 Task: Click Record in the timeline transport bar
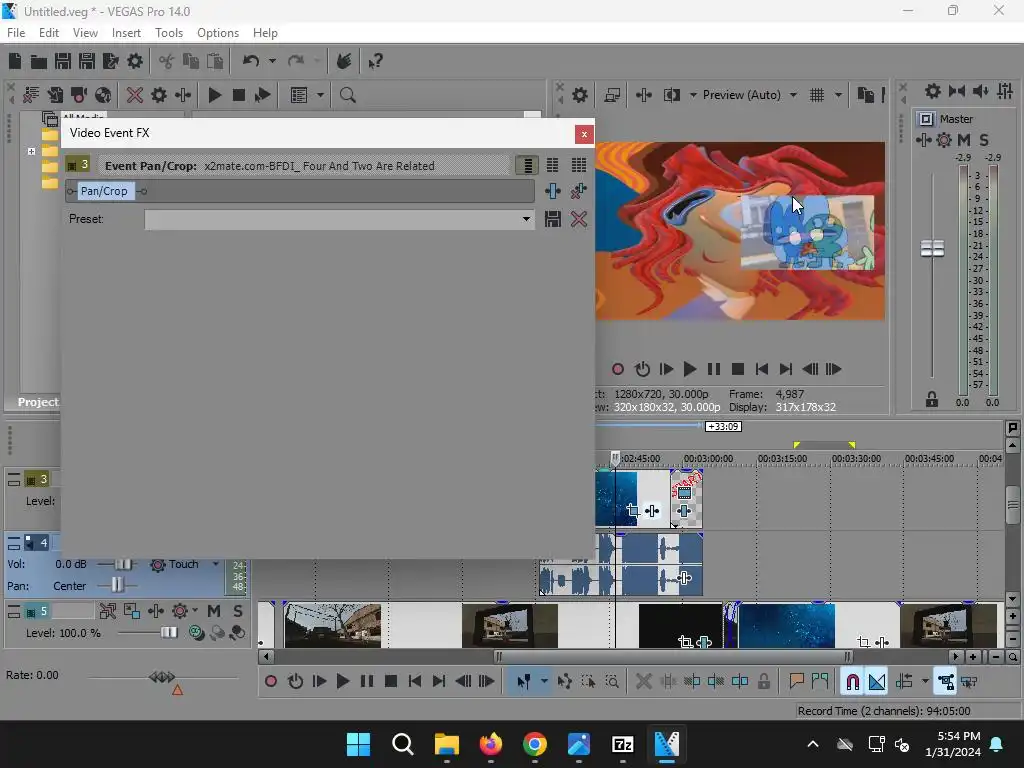coord(271,682)
